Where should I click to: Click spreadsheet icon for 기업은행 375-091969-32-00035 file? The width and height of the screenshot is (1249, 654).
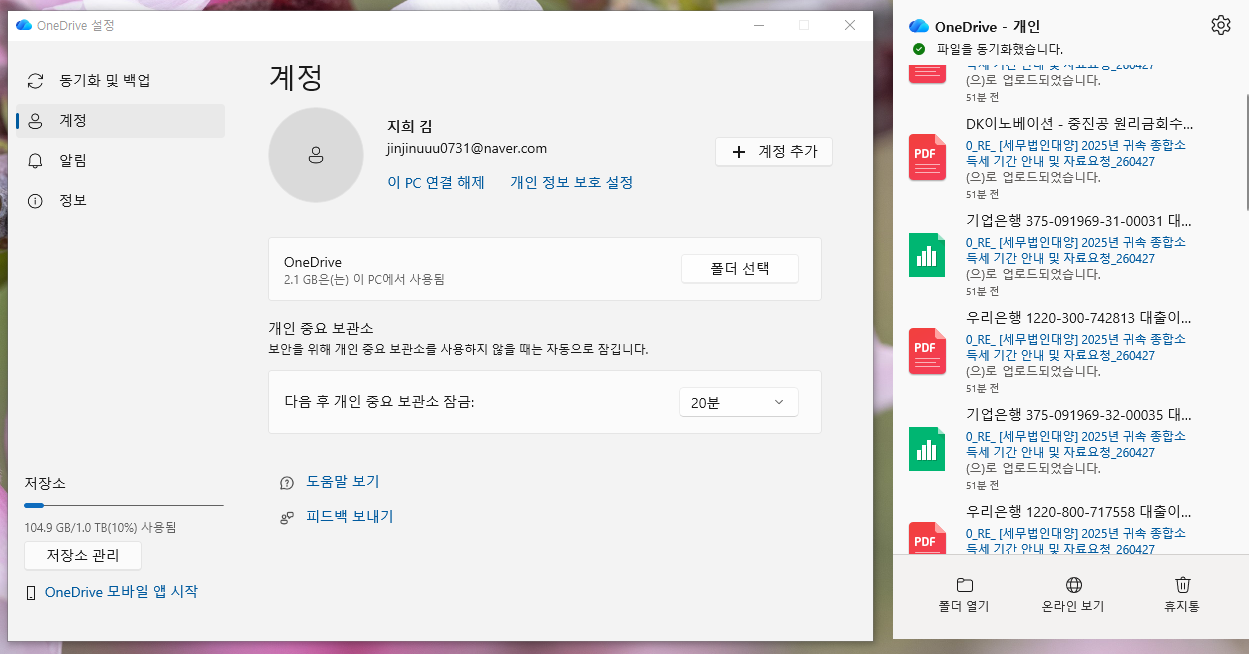(x=927, y=449)
